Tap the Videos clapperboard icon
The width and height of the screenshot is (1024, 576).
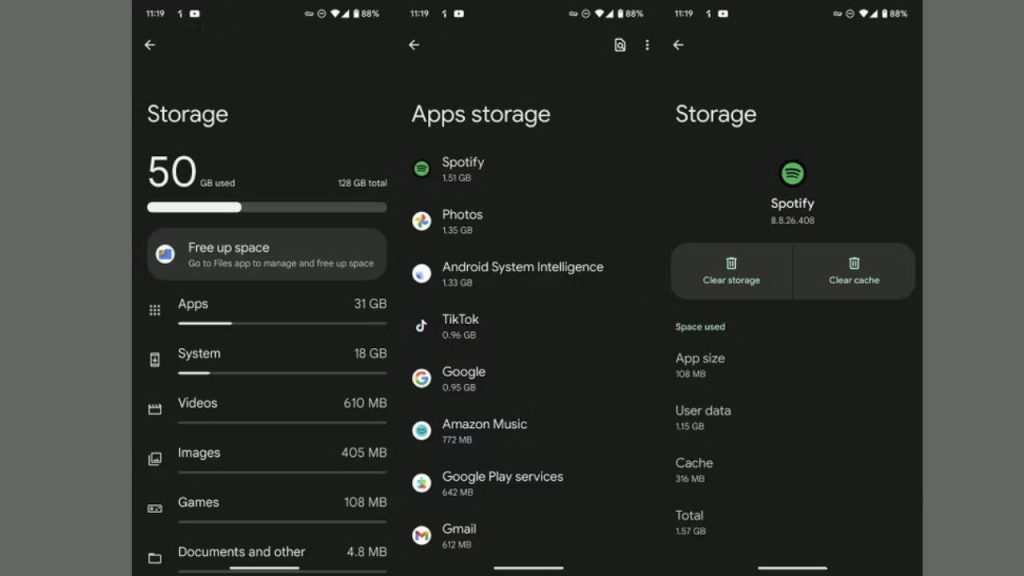pyautogui.click(x=155, y=409)
